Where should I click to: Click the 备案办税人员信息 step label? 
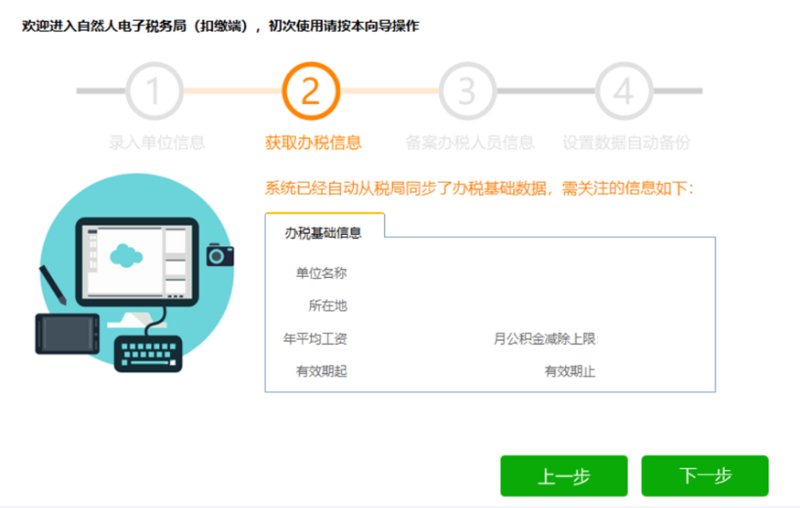(x=470, y=143)
